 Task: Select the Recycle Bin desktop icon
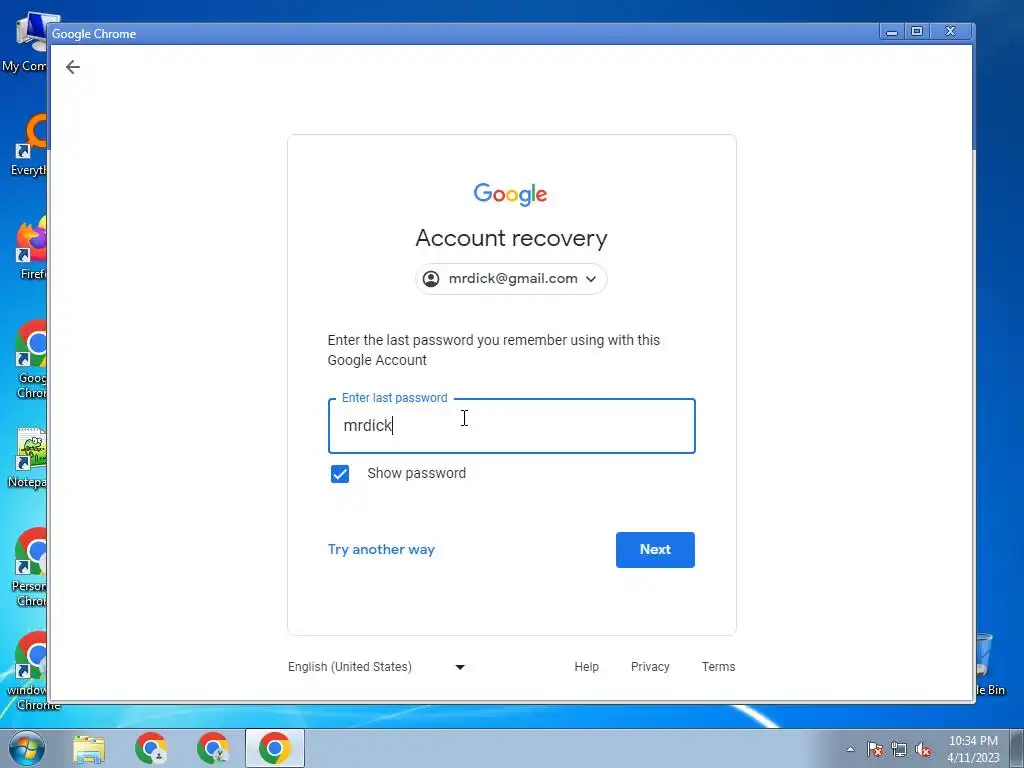990,664
